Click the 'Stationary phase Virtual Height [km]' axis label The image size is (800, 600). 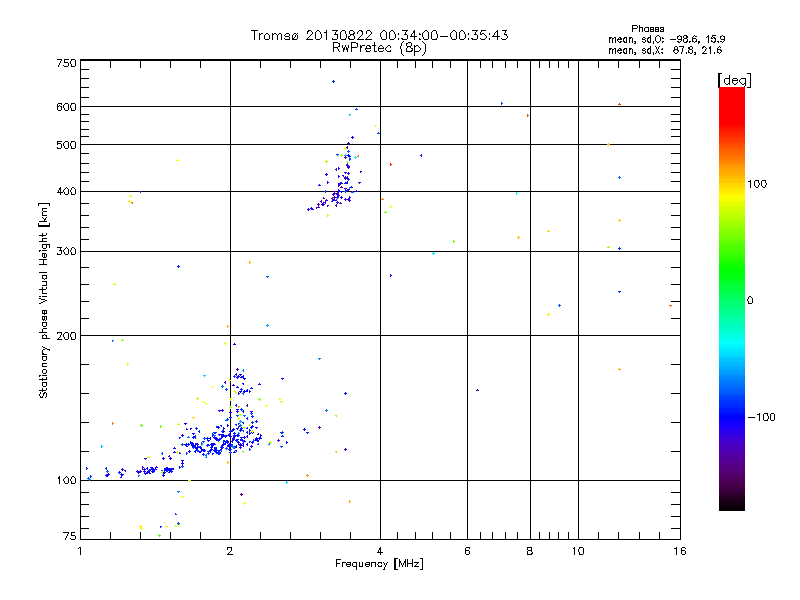click(44, 301)
